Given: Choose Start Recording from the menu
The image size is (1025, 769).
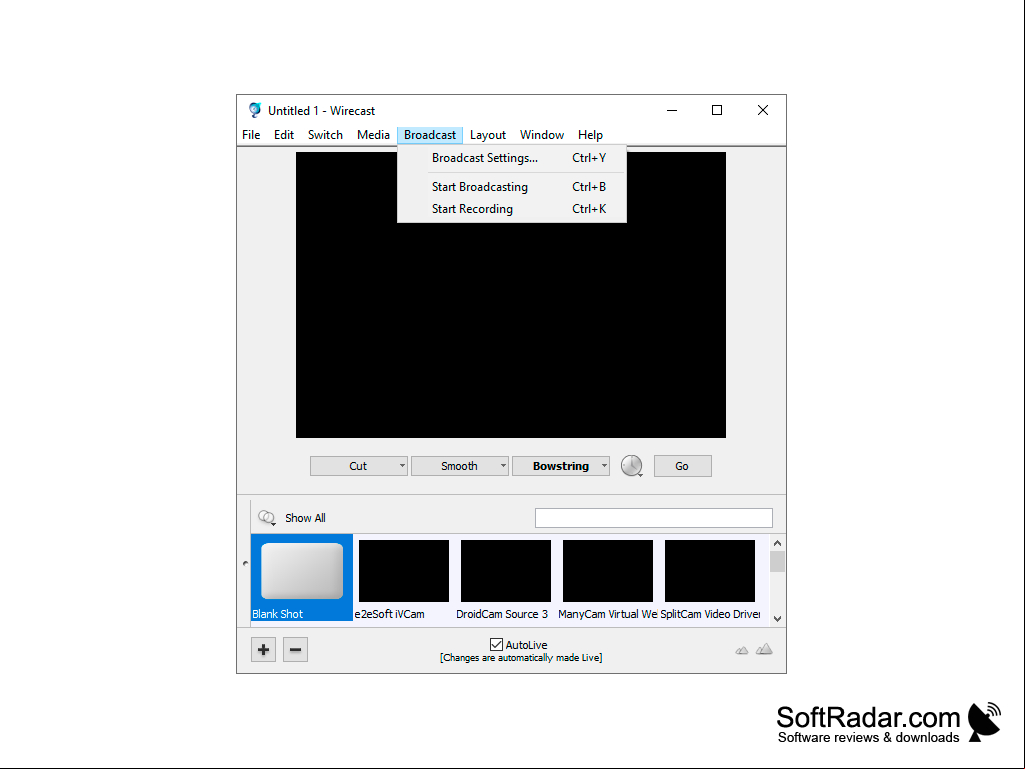Looking at the screenshot, I should 512,209.
